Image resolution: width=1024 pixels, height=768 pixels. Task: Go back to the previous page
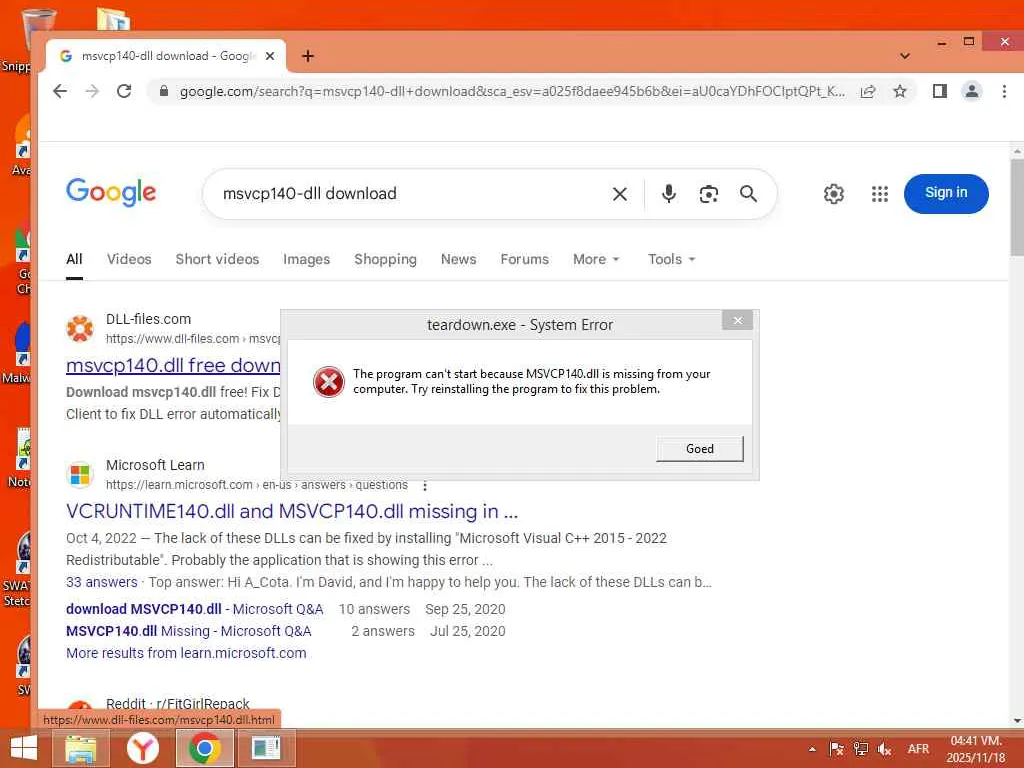pos(60,91)
